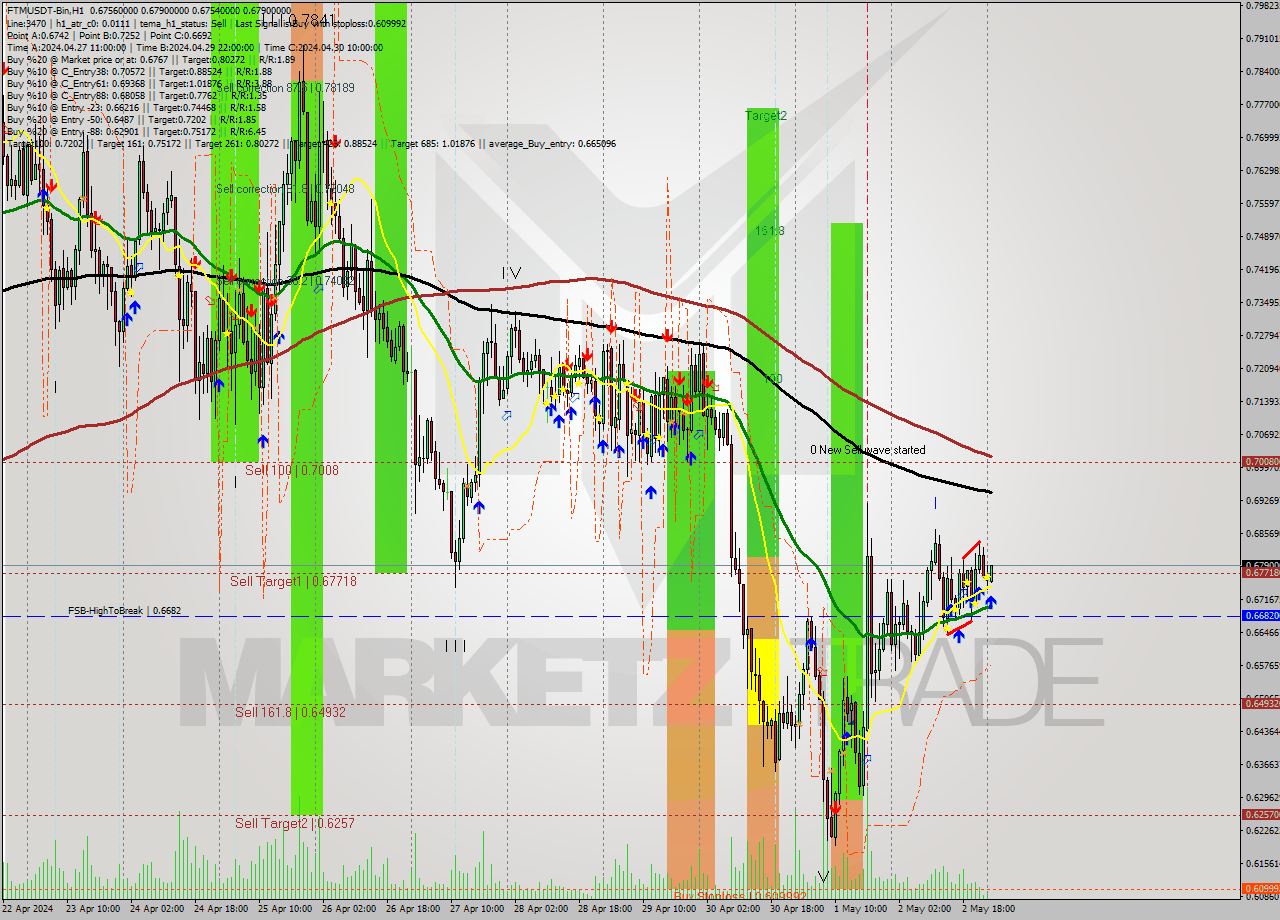Click the red 0.70080 price tag on the axis
Image resolution: width=1280 pixels, height=920 pixels.
[x=1261, y=462]
